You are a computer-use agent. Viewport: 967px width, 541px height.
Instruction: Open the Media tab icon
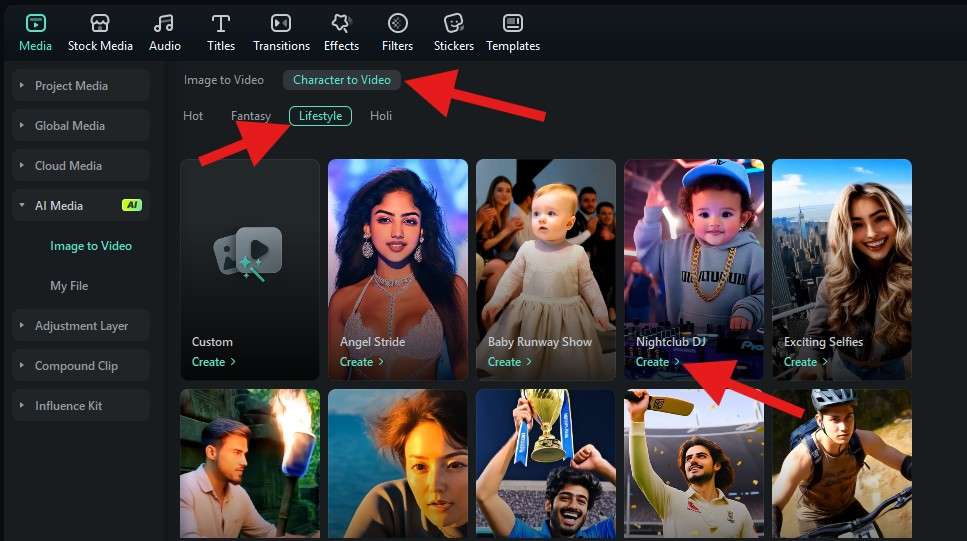tap(35, 23)
